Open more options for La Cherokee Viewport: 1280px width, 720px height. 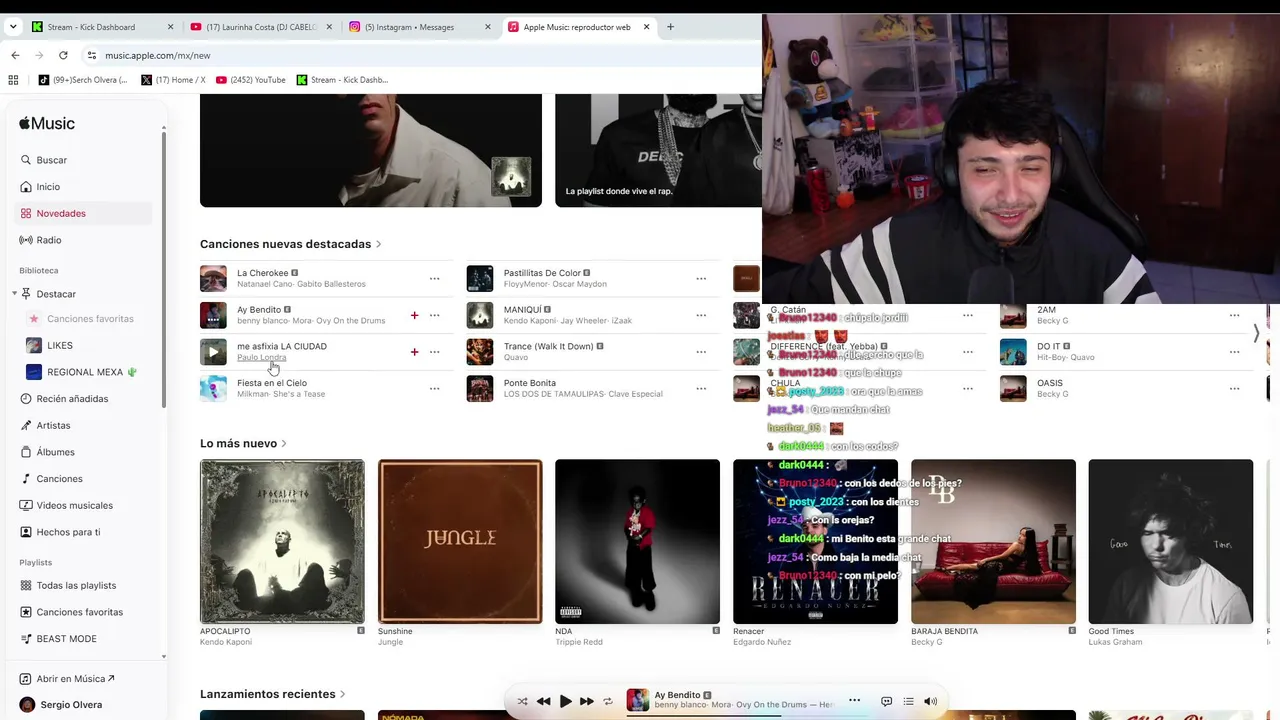pyautogui.click(x=434, y=279)
